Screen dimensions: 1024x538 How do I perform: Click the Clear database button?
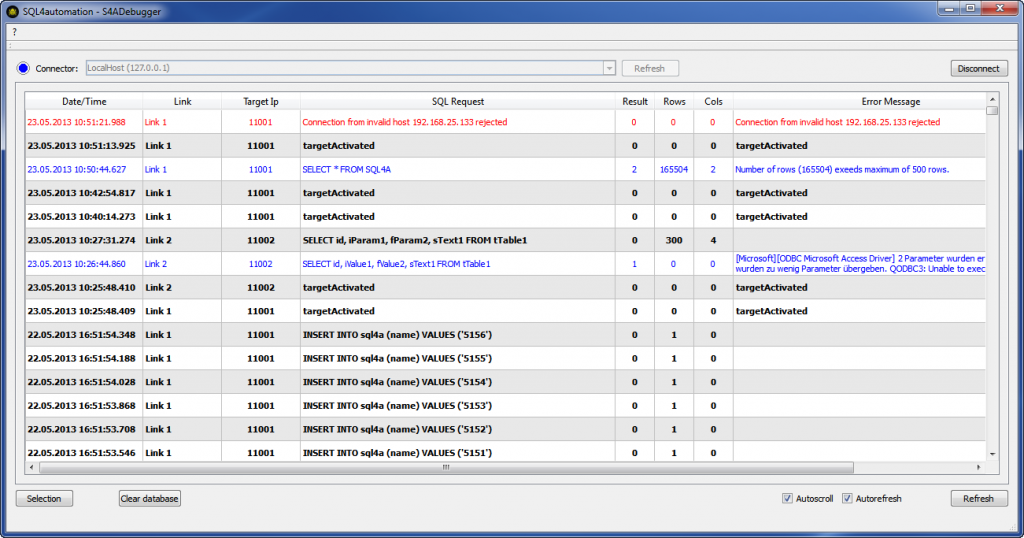pyautogui.click(x=150, y=498)
